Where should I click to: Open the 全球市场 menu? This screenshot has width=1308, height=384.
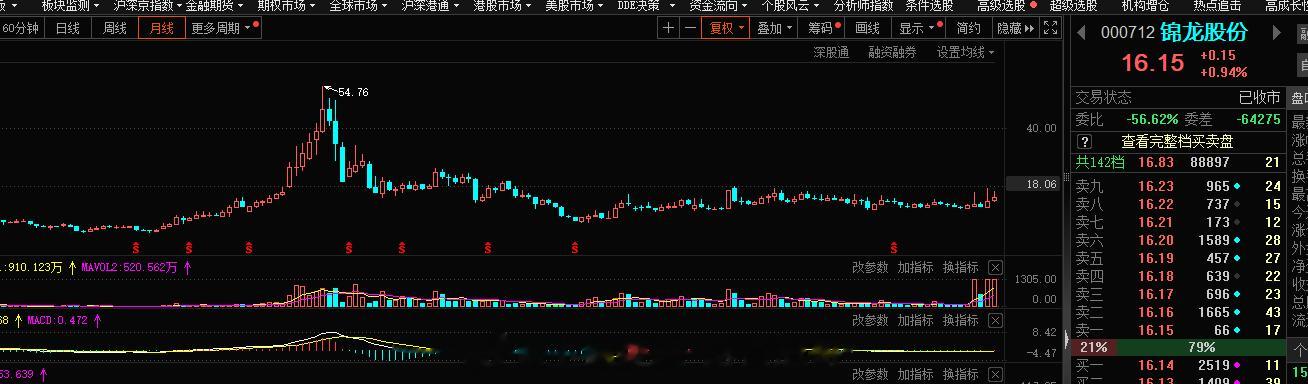click(359, 6)
